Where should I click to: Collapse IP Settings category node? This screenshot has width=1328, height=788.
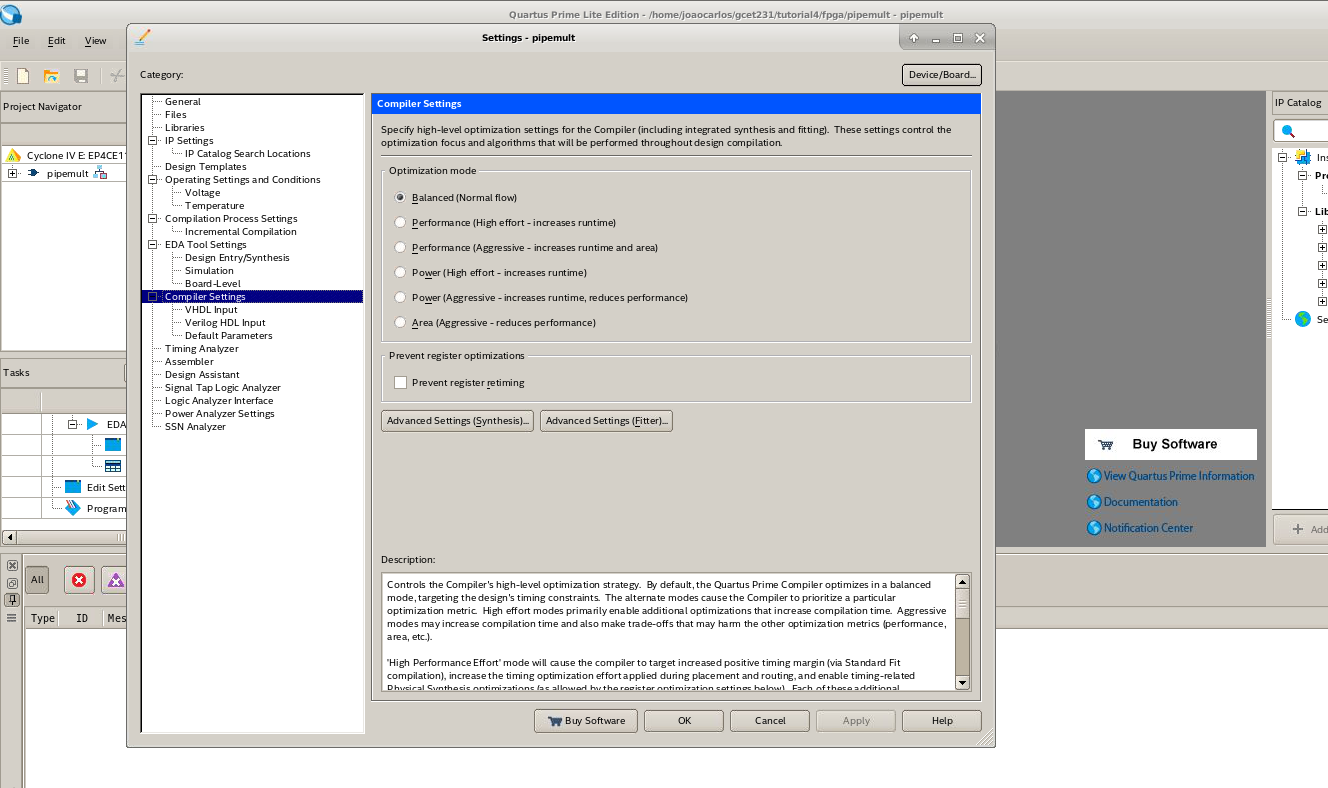click(x=154, y=141)
